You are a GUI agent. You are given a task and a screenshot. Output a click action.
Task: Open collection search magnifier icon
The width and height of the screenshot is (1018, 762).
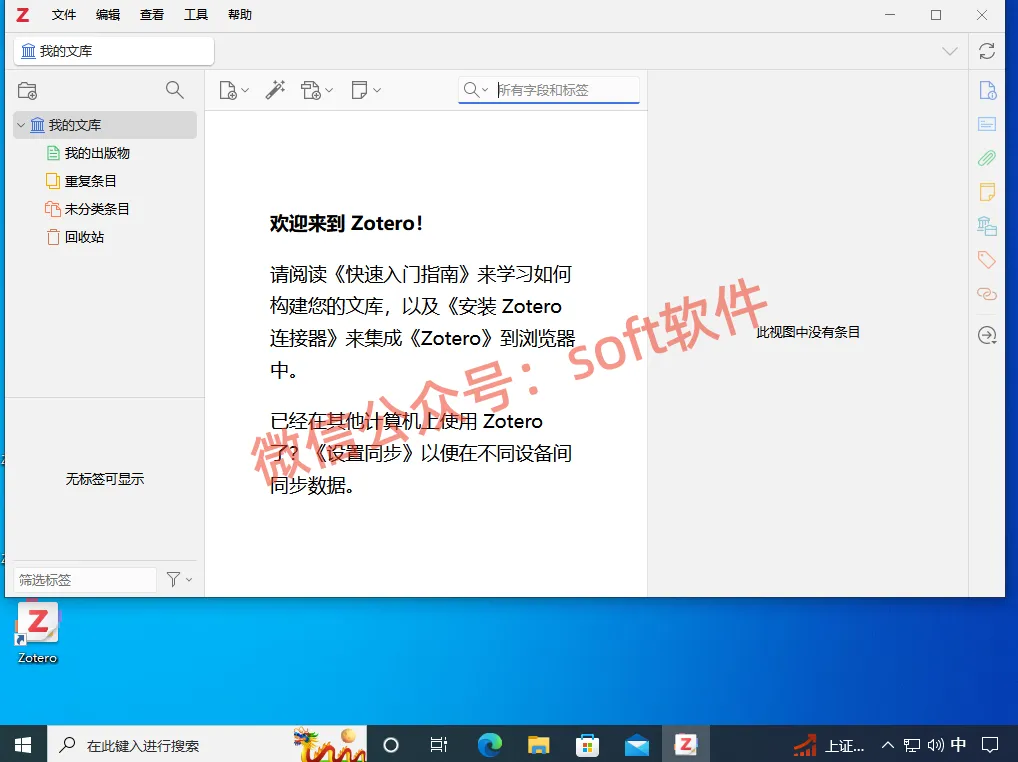174,90
